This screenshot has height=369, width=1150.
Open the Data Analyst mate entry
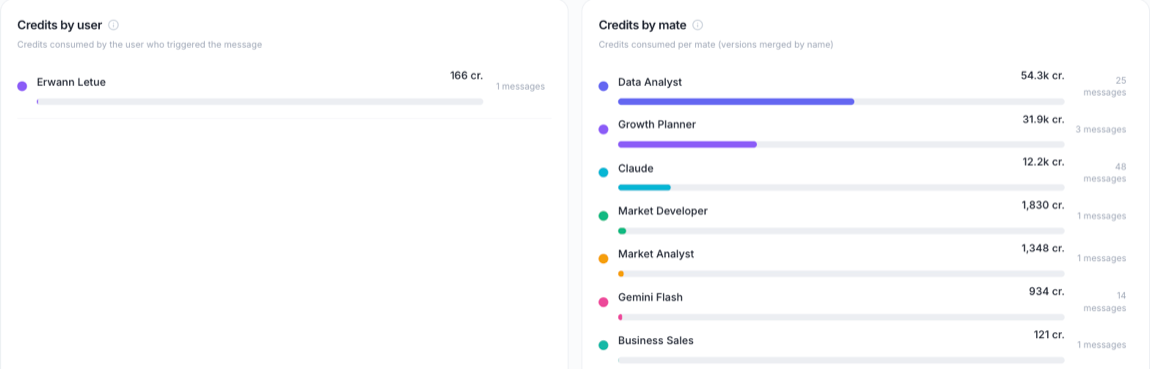tap(862, 87)
